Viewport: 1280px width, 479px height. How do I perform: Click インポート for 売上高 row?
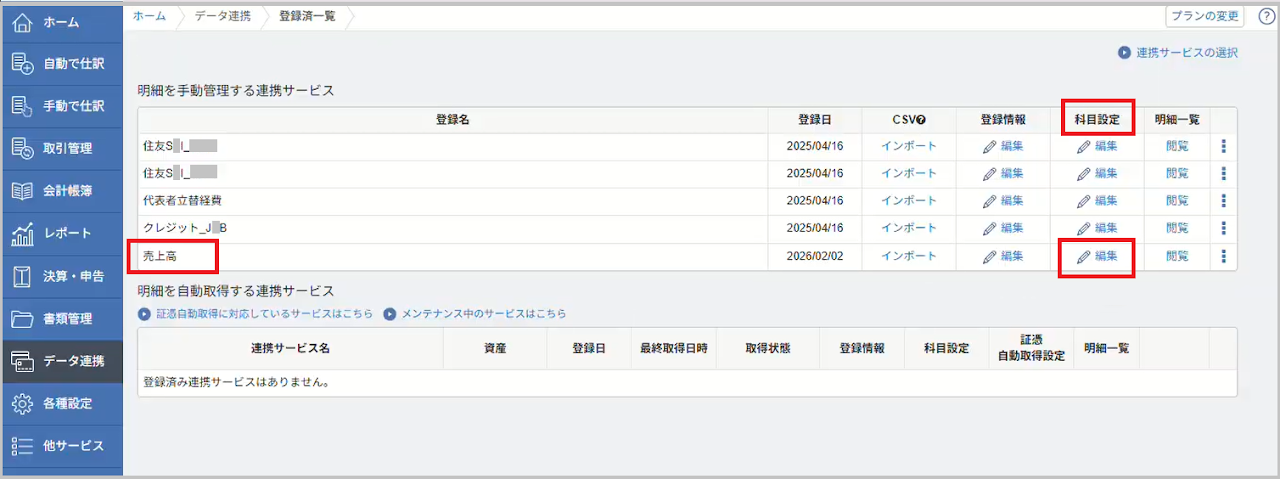pos(909,256)
